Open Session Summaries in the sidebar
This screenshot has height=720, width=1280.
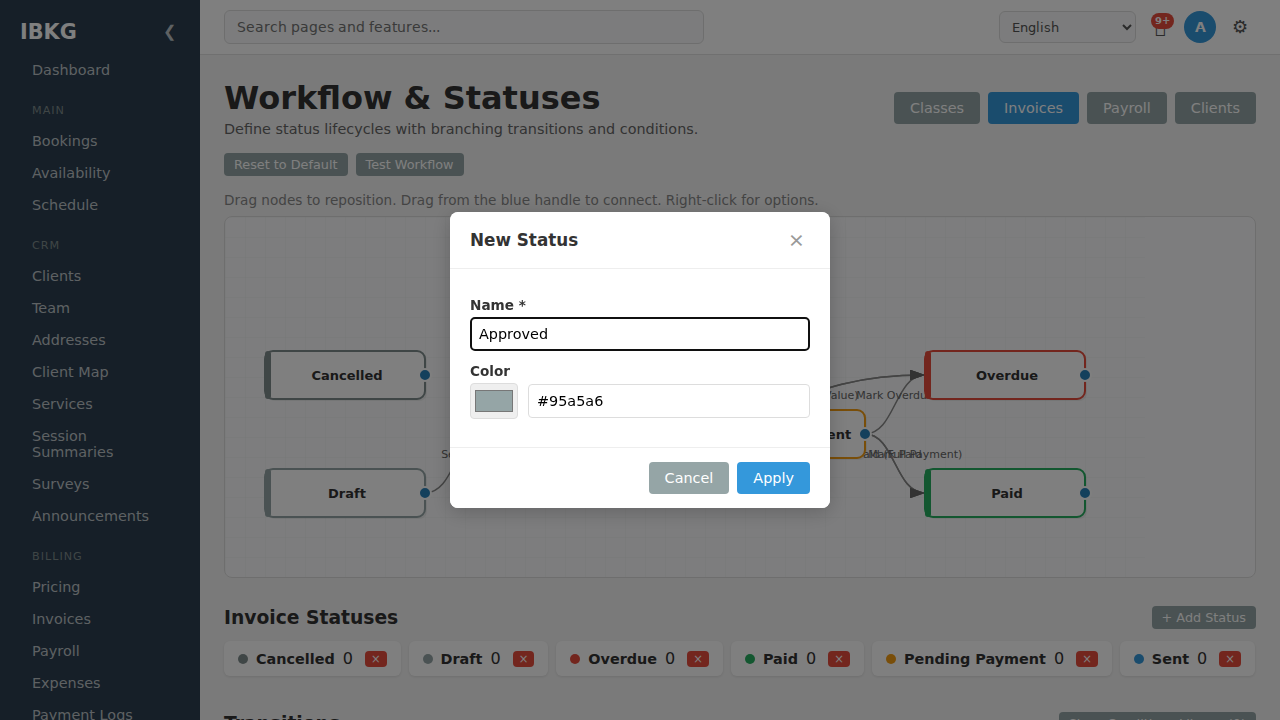[72, 444]
